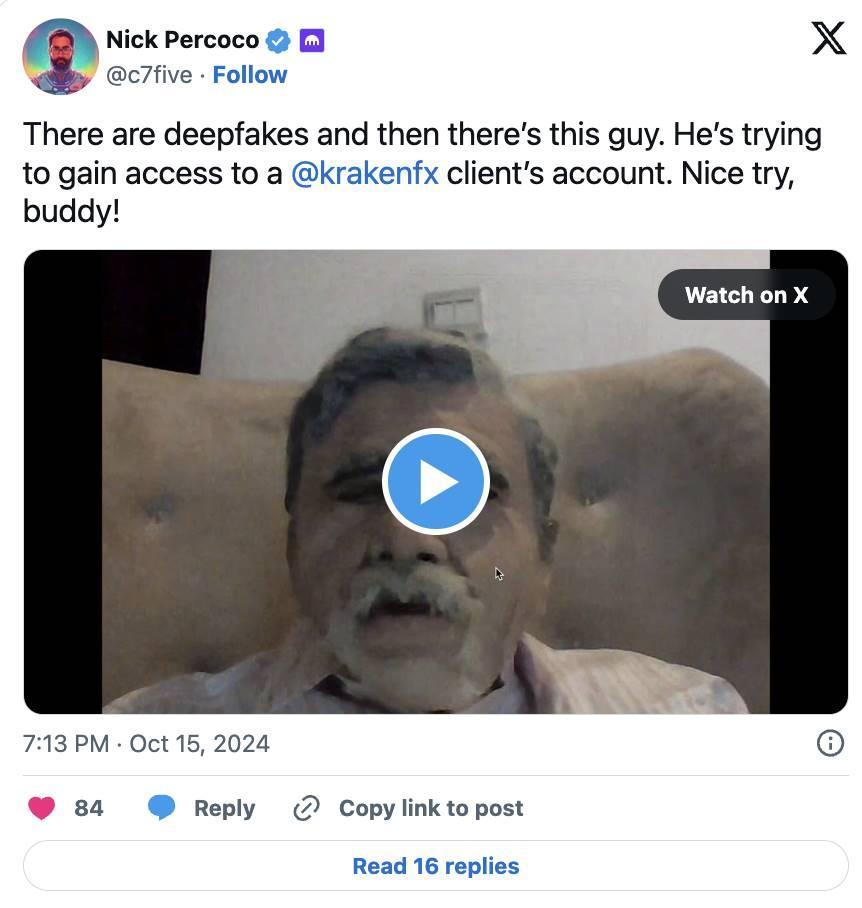Click the X logo icon
862x908 pixels.
[828, 39]
